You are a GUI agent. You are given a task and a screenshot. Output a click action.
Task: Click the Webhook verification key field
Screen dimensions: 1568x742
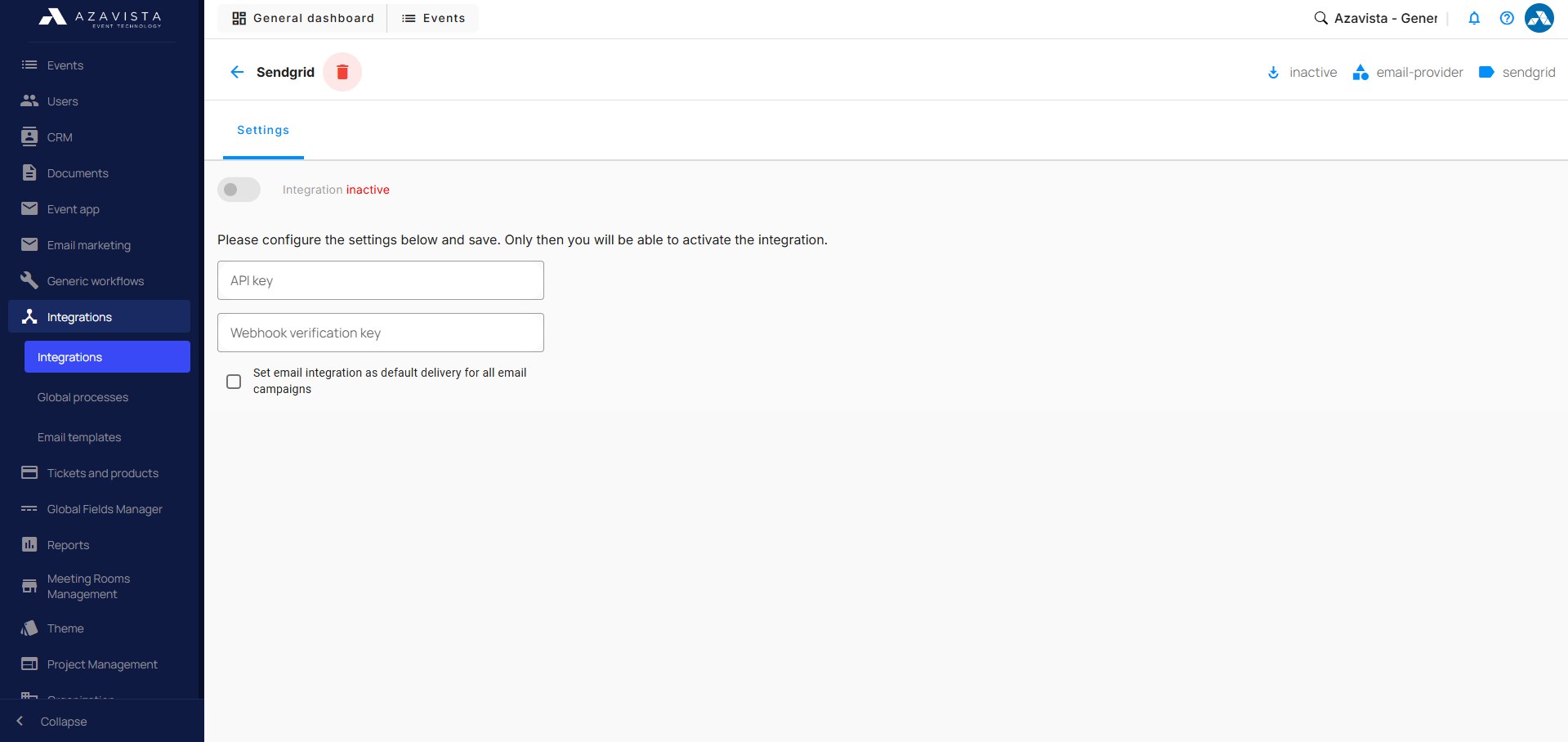(381, 333)
